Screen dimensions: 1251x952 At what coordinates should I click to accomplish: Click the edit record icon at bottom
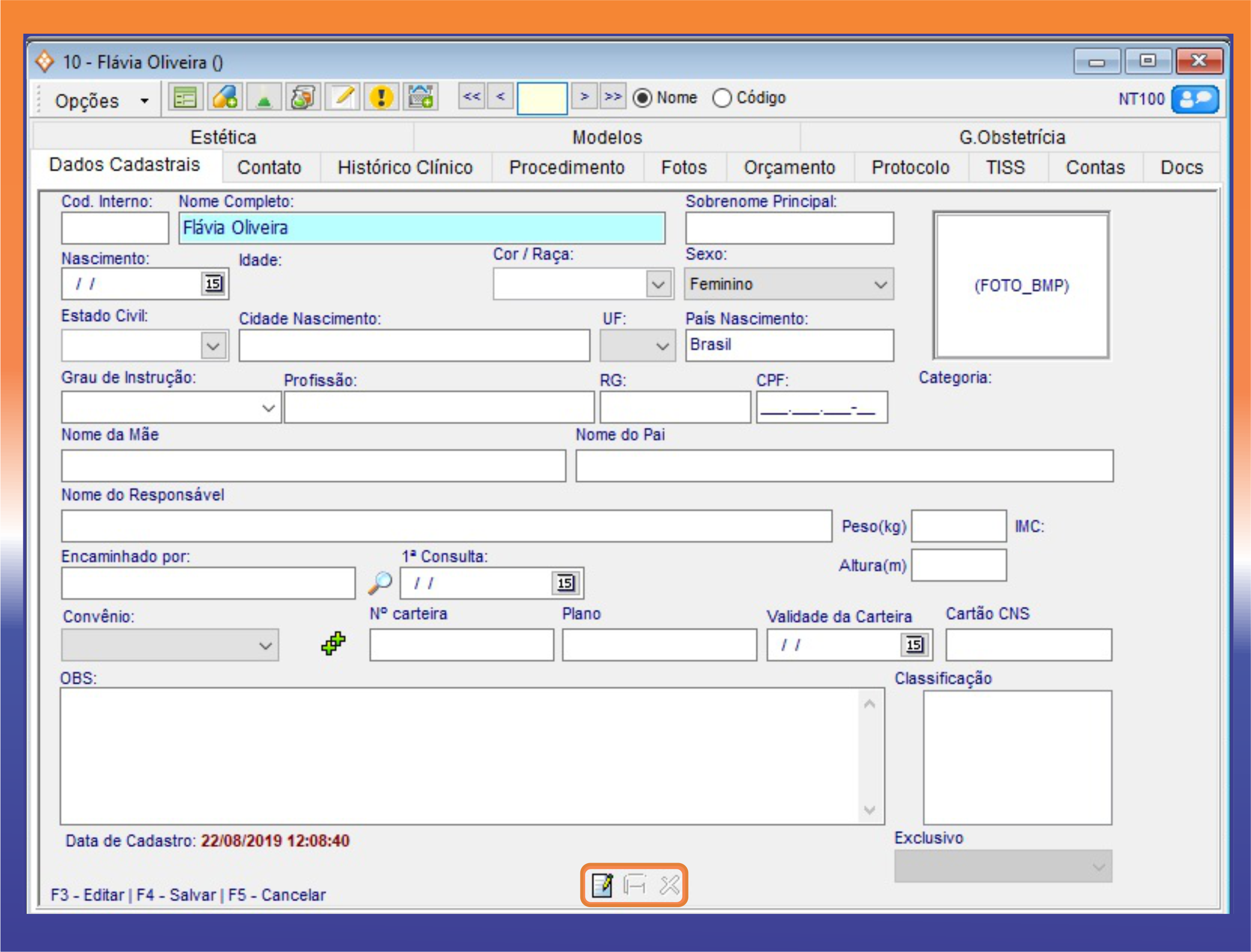coord(602,885)
